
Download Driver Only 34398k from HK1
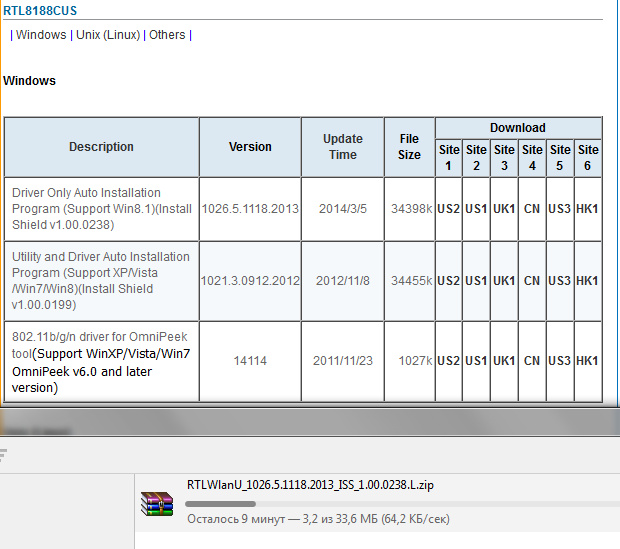[x=587, y=208]
